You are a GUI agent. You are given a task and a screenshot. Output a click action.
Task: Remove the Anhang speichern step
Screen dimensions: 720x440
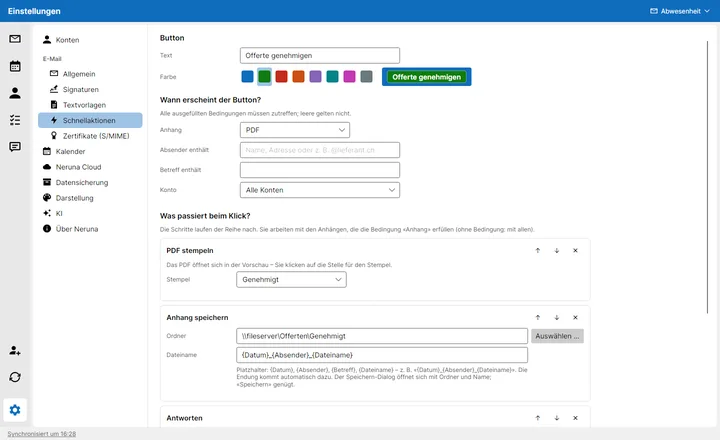click(x=575, y=317)
